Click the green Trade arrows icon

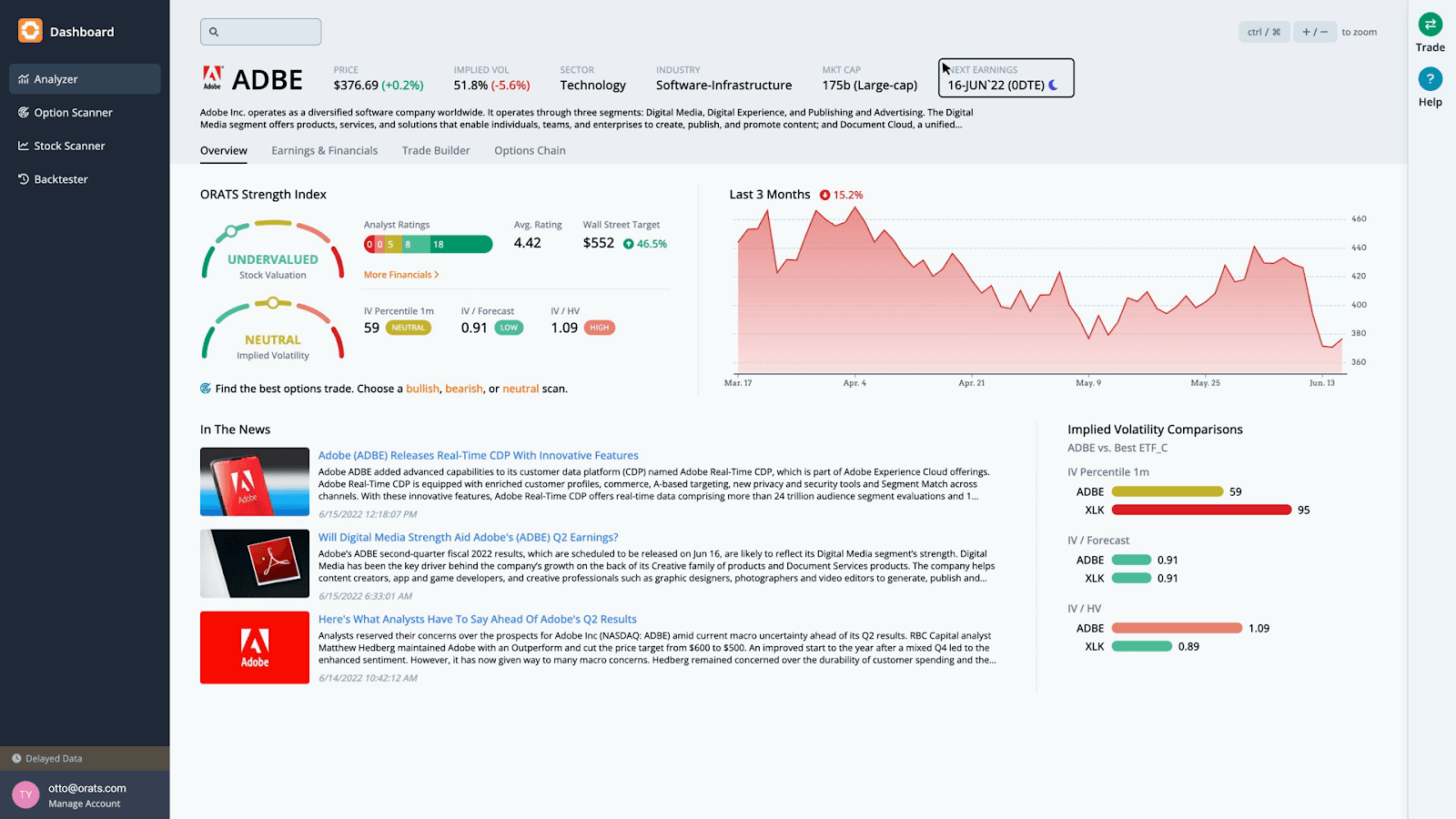[1430, 25]
